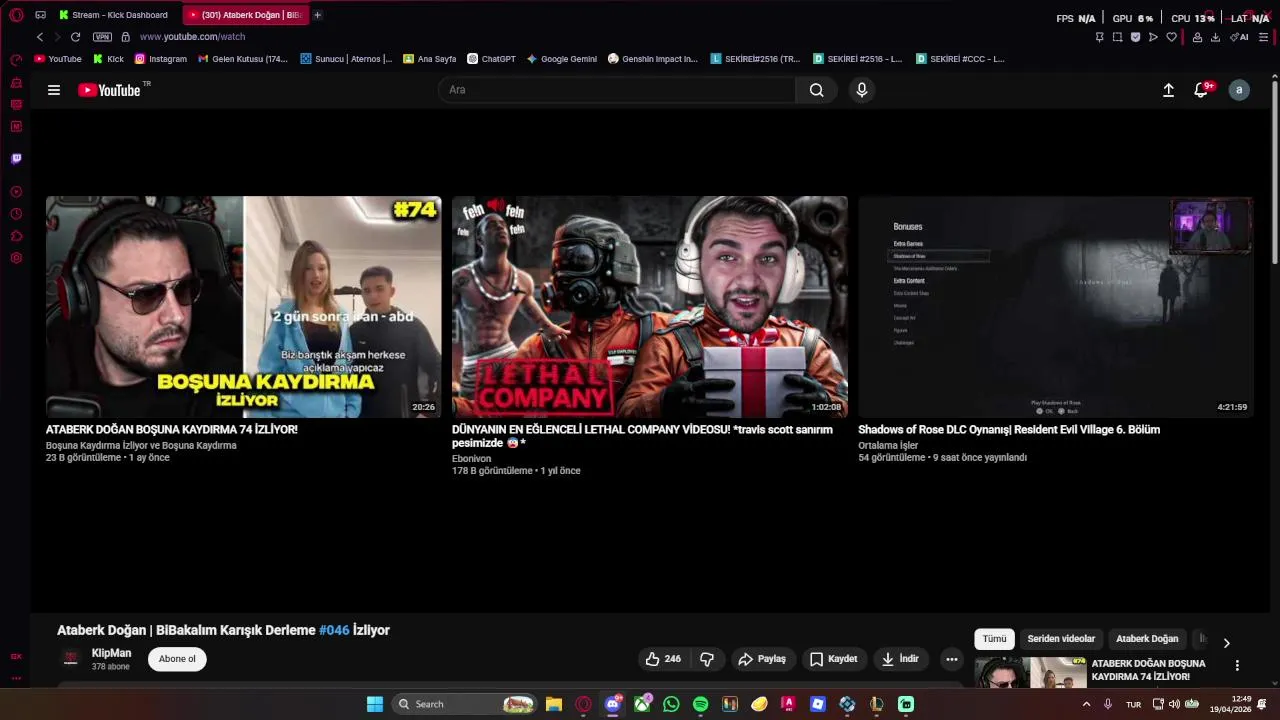This screenshot has height=720, width=1280.
Task: Share the video with Paylaş
Action: (762, 659)
